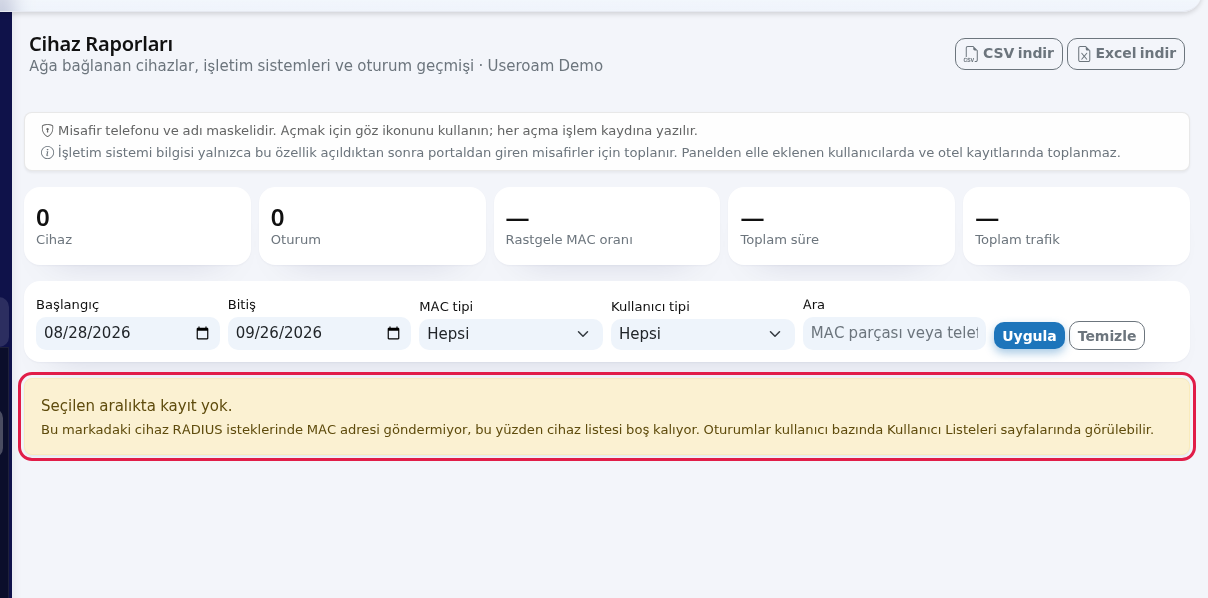Download the report as Excel
The image size is (1208, 598).
1126,54
